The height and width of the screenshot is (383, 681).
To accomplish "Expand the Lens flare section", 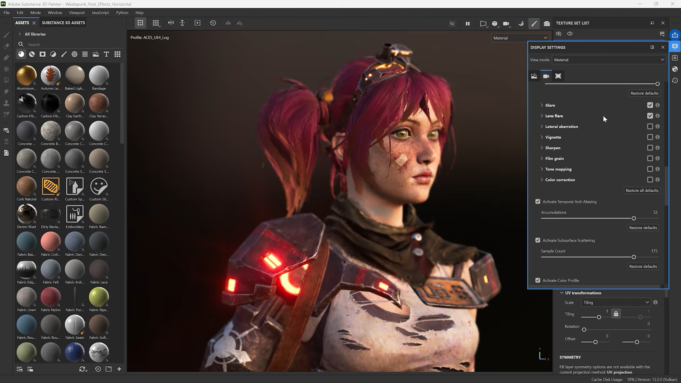I will click(542, 116).
